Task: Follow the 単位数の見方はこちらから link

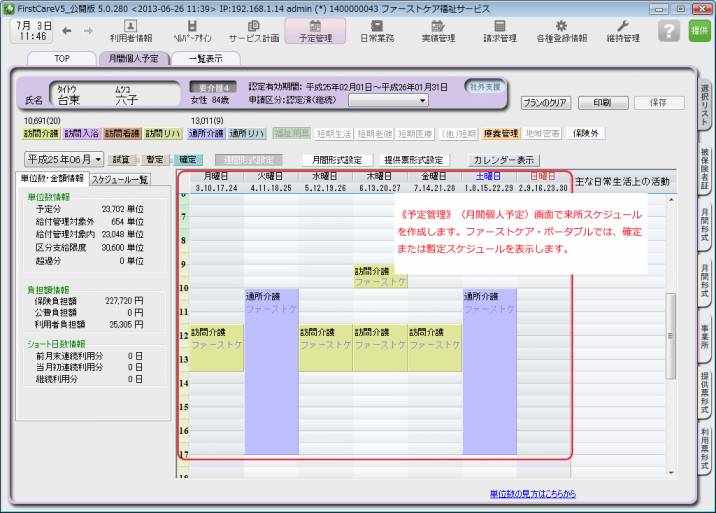Action: [x=532, y=494]
